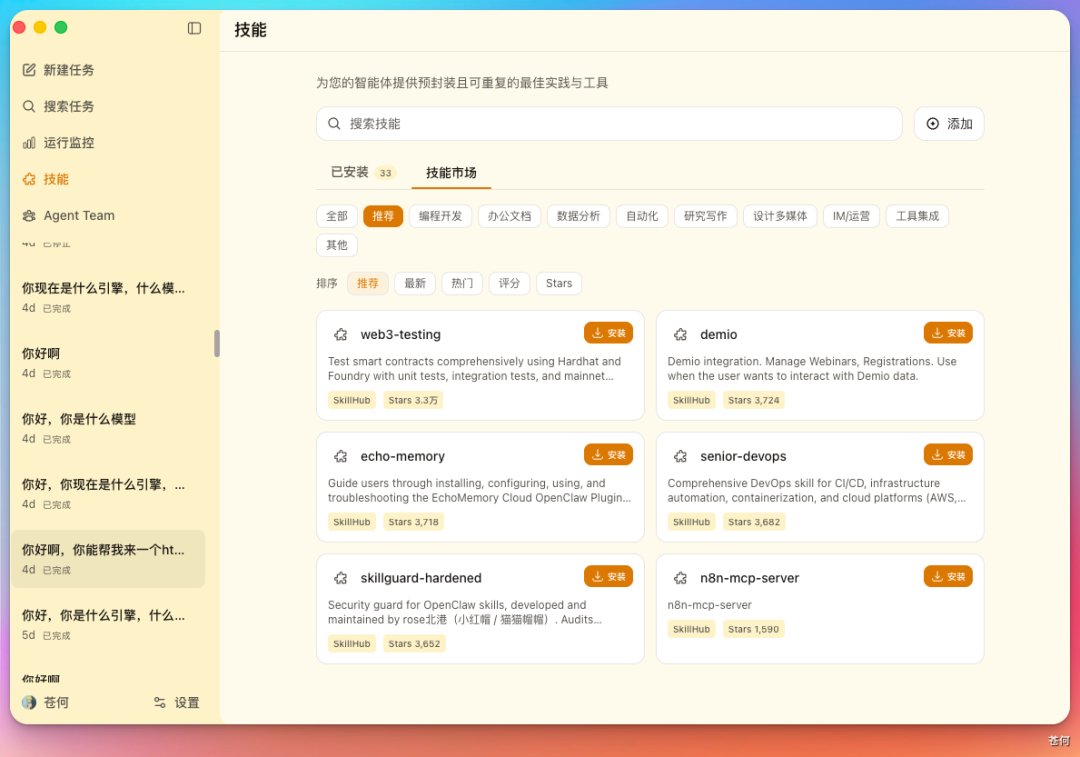Click Stars 1,590 tag on n8n-mcp-server
1080x757 pixels.
point(753,630)
